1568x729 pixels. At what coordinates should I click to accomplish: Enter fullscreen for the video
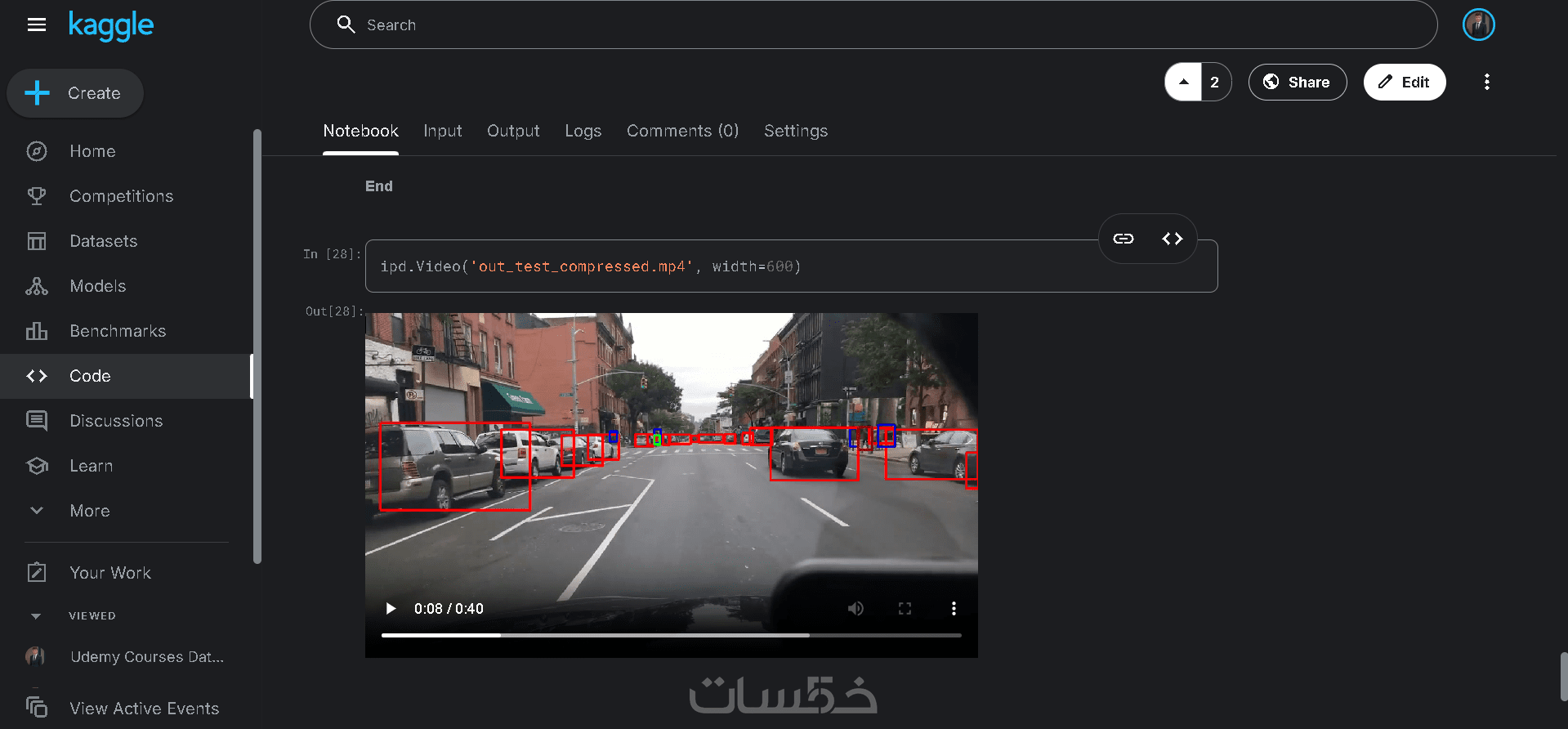tap(905, 608)
